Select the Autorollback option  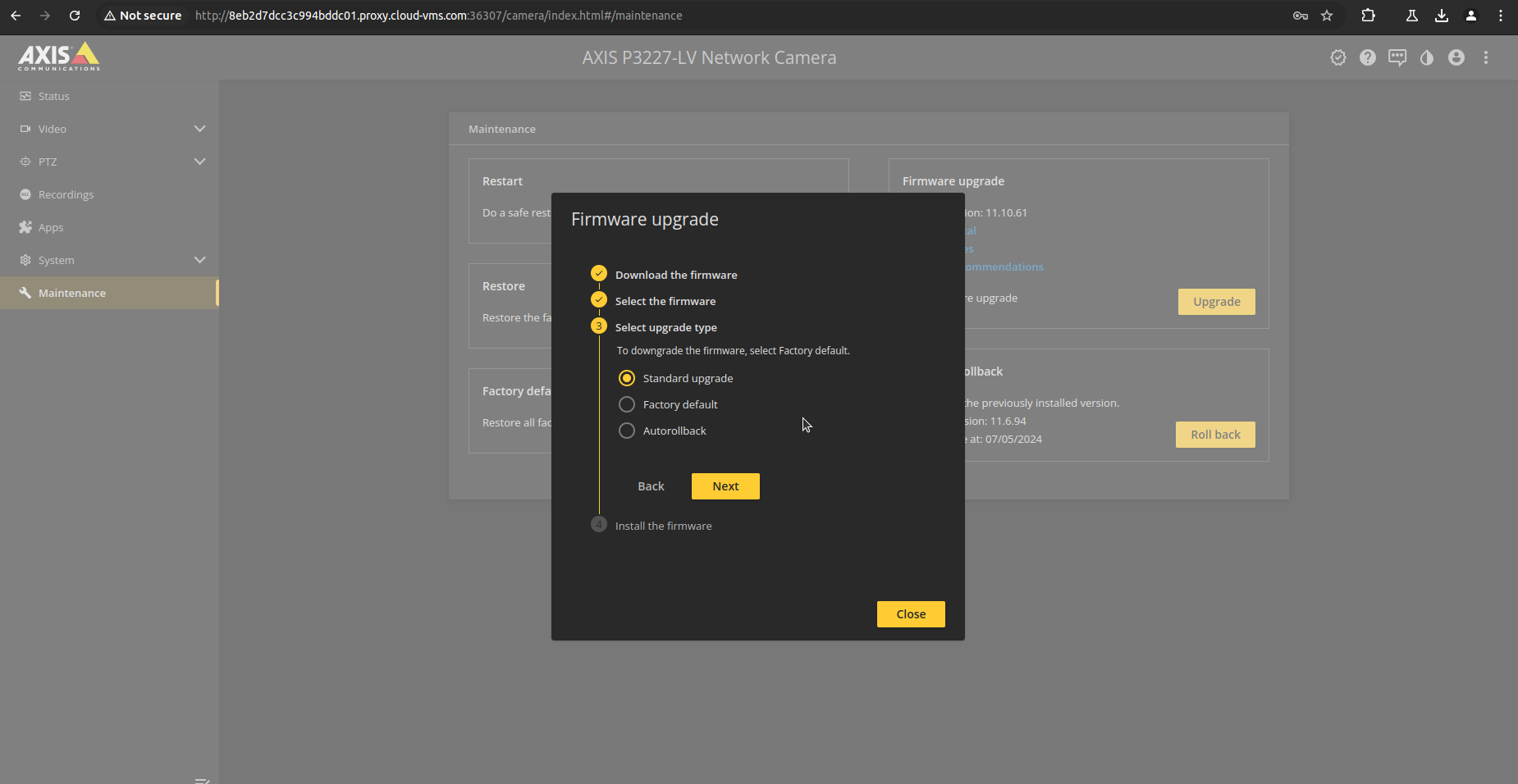626,431
